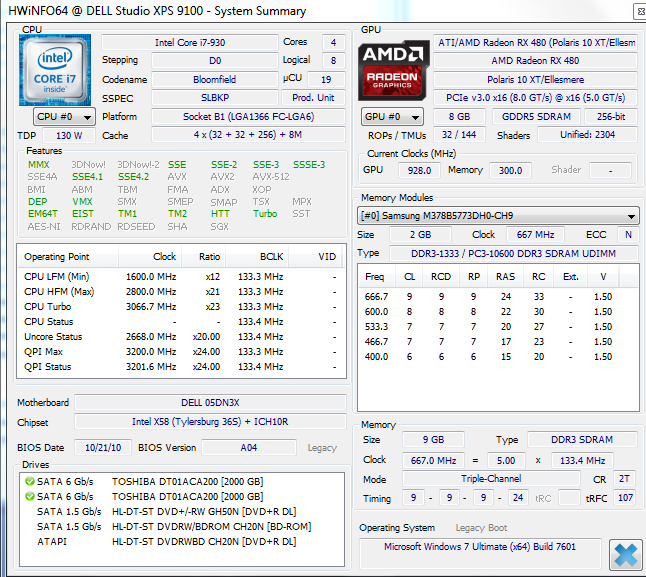The image size is (646, 577).
Task: Click the Uncore Status row
Action: pos(181,337)
